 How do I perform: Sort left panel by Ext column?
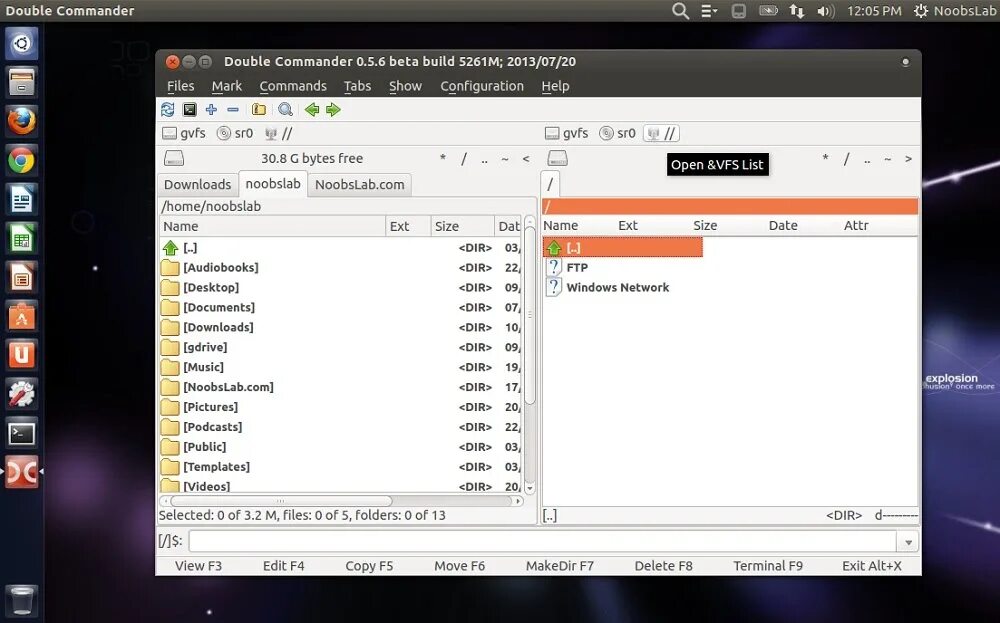click(408, 226)
